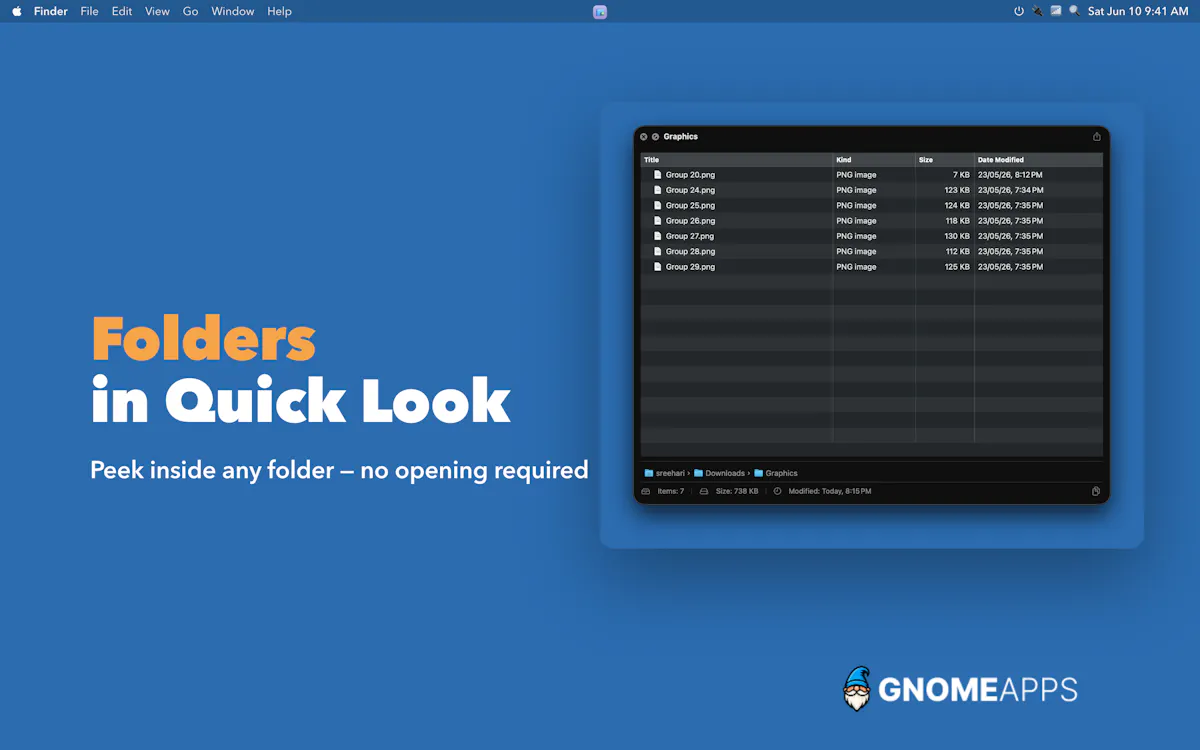Click the image icon in the menu bar
This screenshot has width=1200, height=750.
coord(1056,11)
